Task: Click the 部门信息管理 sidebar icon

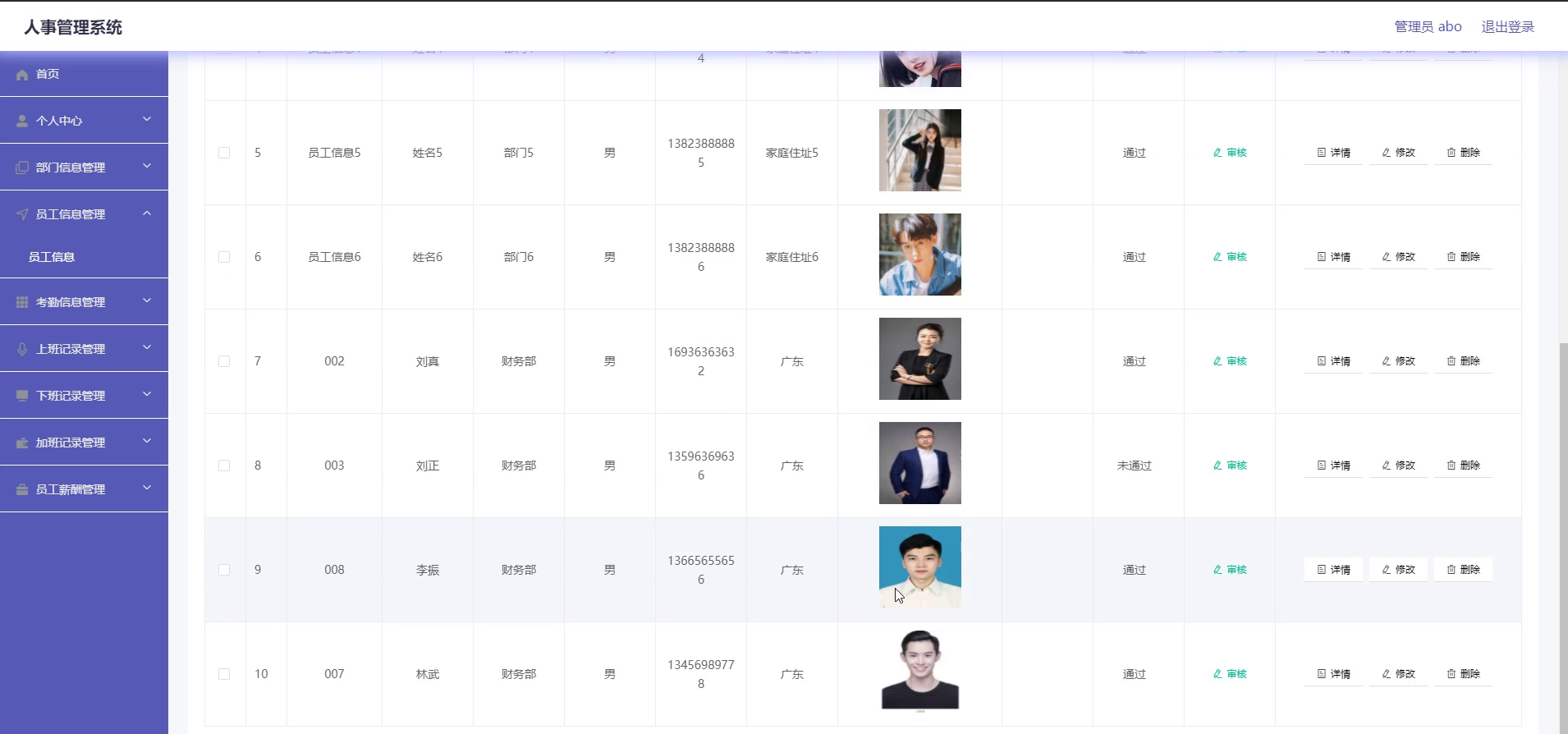Action: tap(22, 167)
